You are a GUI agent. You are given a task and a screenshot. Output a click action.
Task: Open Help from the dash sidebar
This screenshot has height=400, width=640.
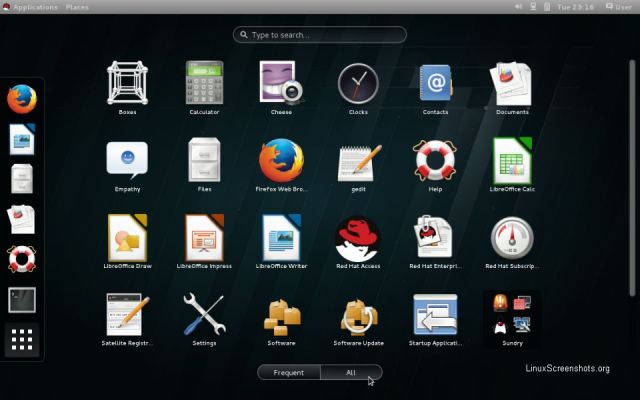pyautogui.click(x=22, y=259)
